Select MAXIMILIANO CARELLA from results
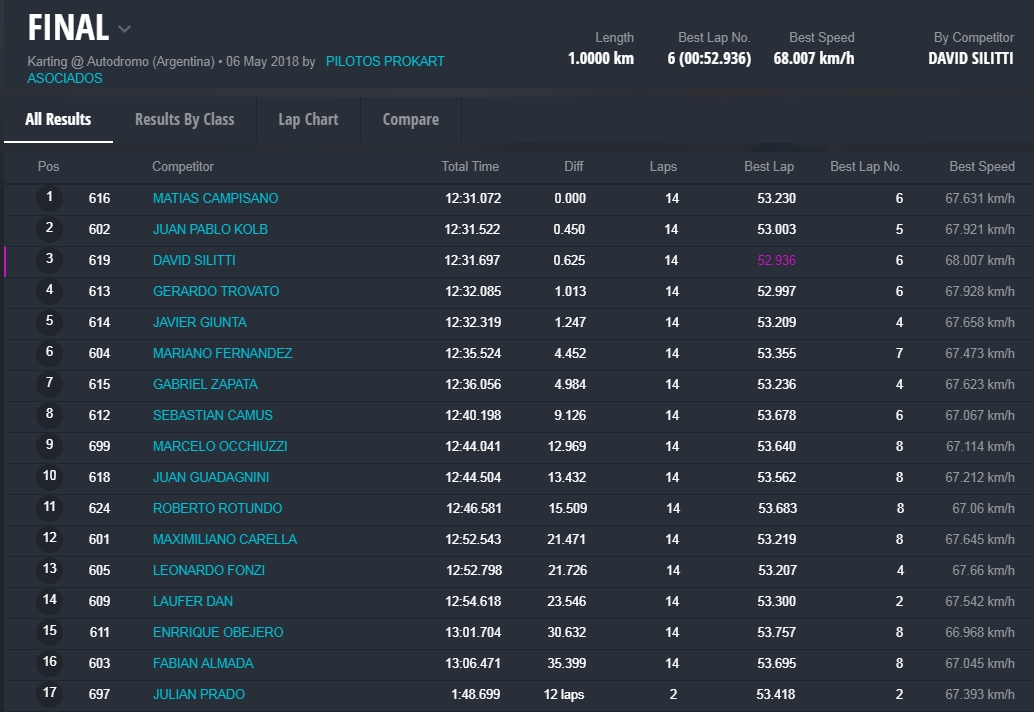 coord(224,539)
